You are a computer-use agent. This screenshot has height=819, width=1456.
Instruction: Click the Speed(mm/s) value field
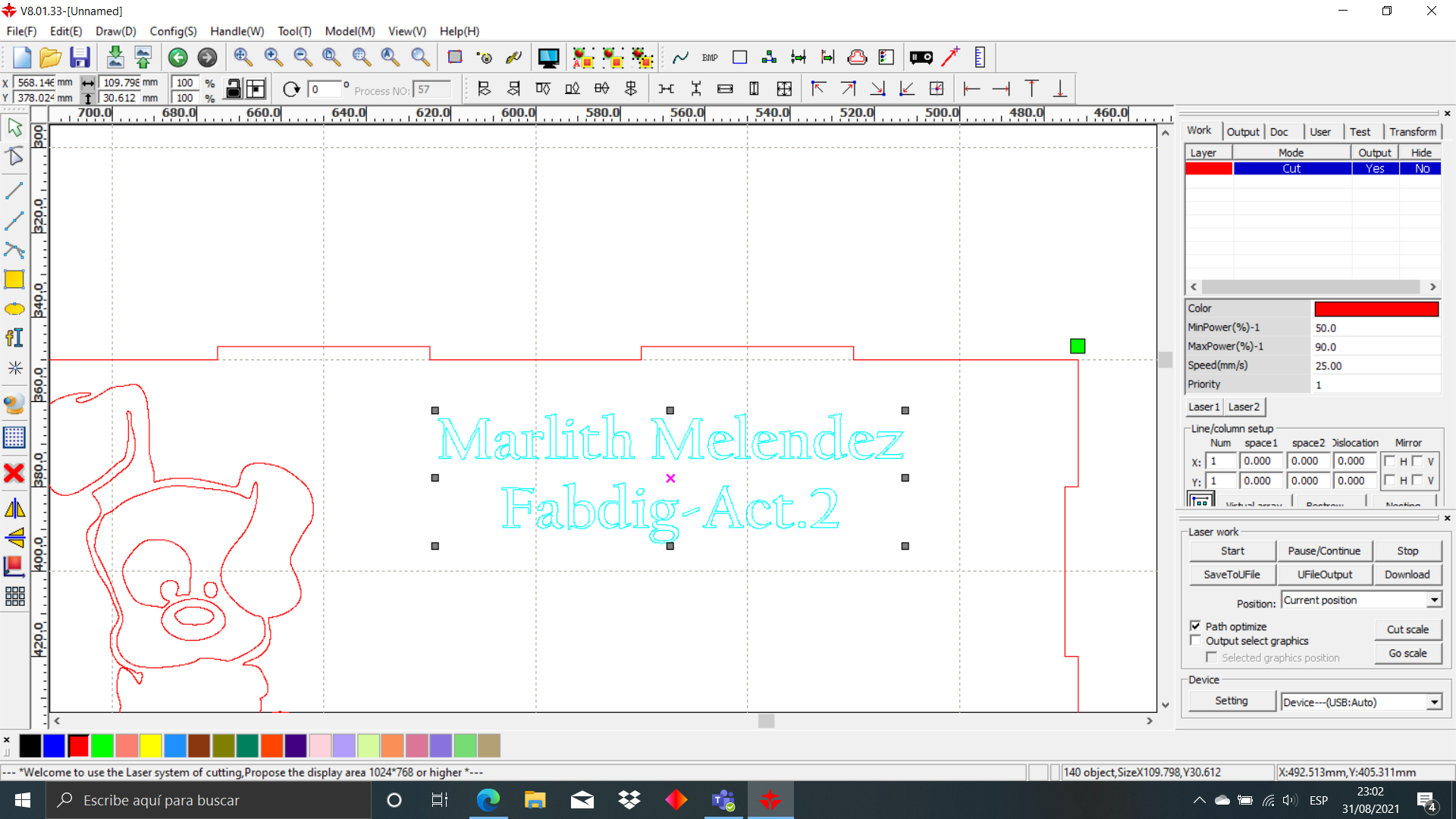pyautogui.click(x=1375, y=366)
